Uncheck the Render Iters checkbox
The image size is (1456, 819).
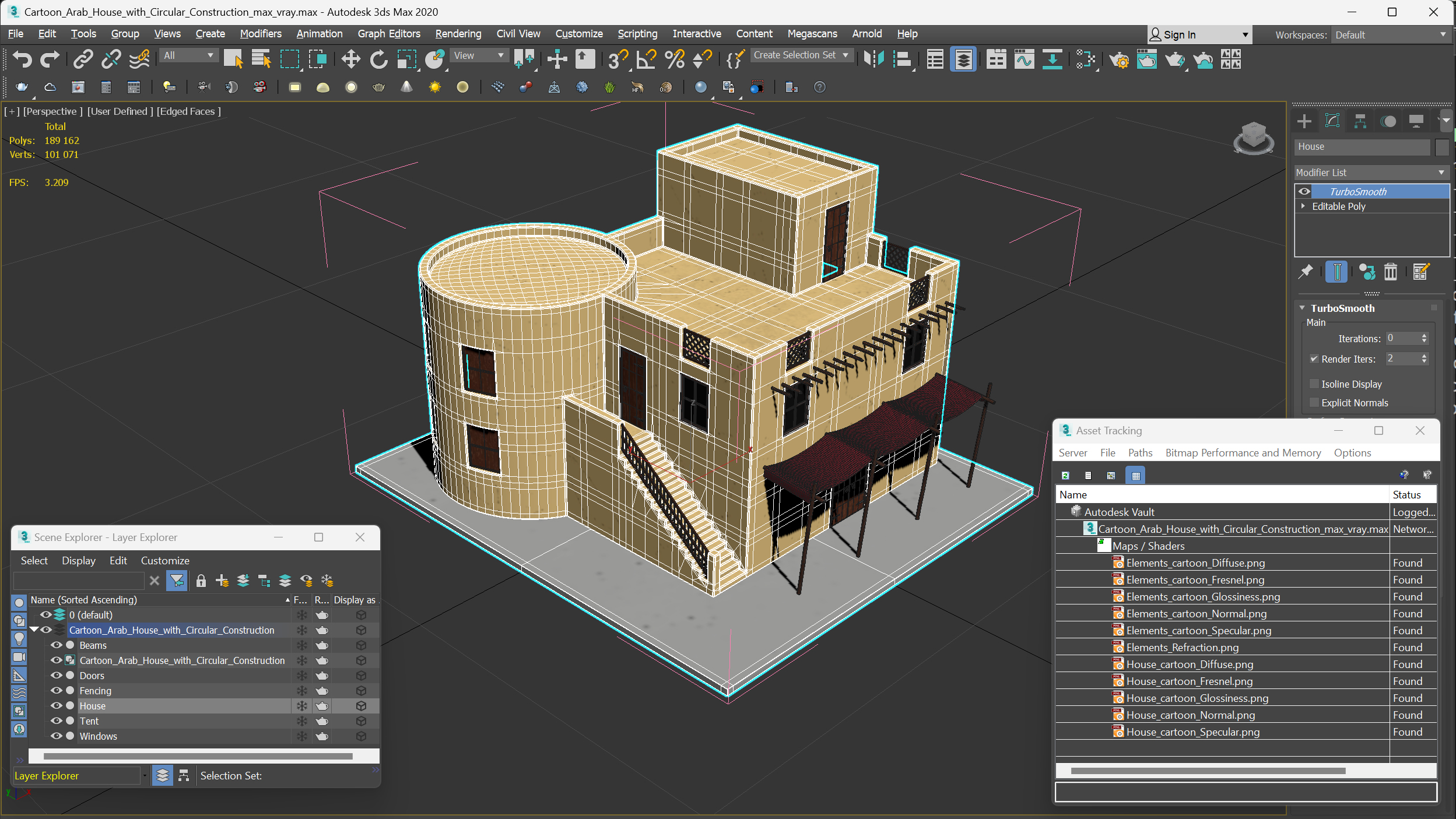[x=1314, y=359]
